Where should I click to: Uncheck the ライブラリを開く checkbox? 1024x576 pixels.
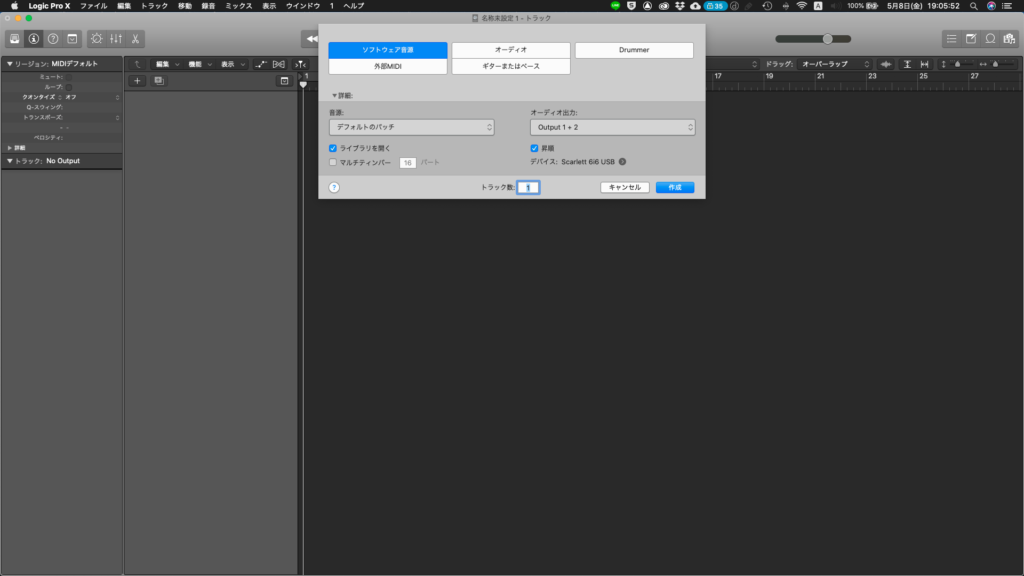coord(333,148)
